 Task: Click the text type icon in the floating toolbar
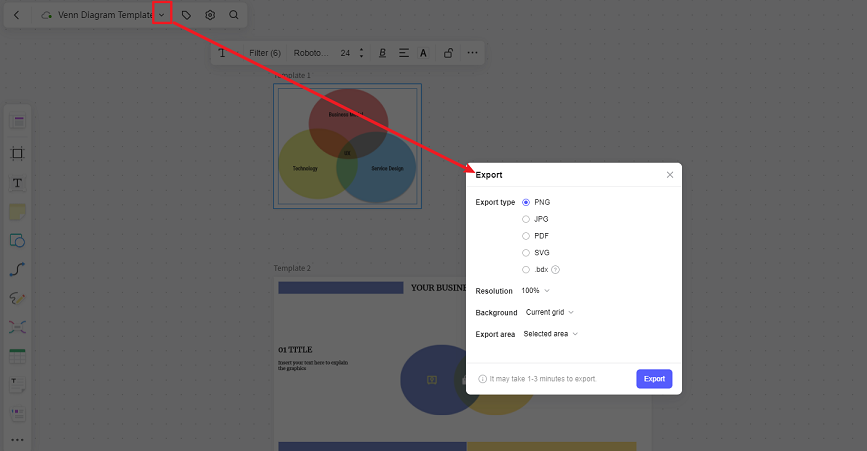pyautogui.click(x=222, y=53)
